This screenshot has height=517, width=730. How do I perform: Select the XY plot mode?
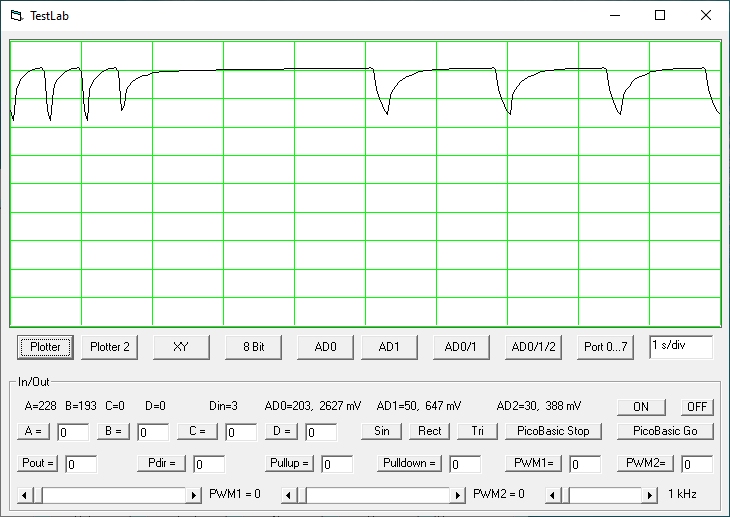click(181, 347)
